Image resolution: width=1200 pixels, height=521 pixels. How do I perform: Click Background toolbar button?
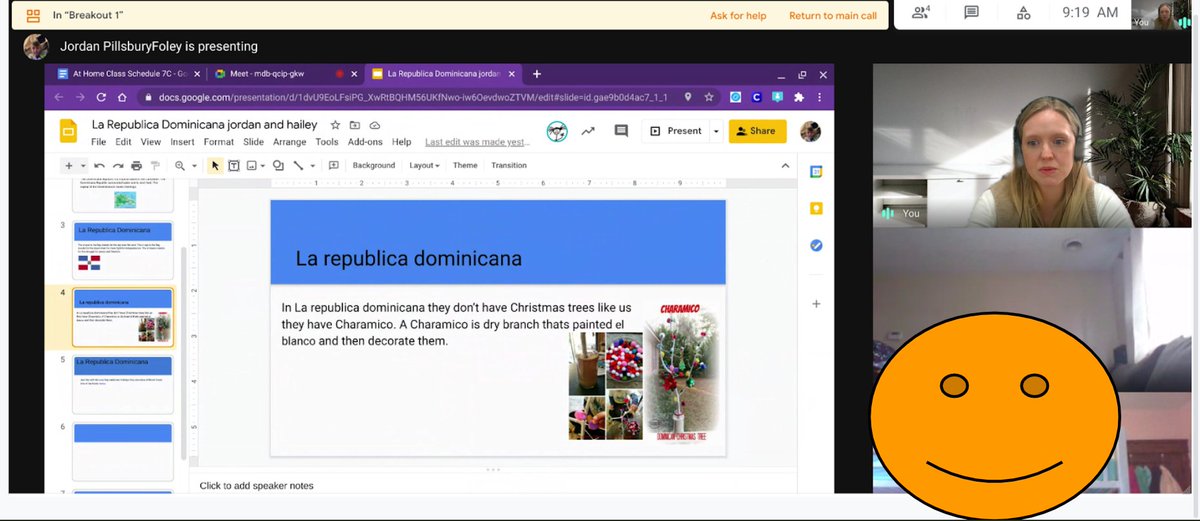(374, 165)
